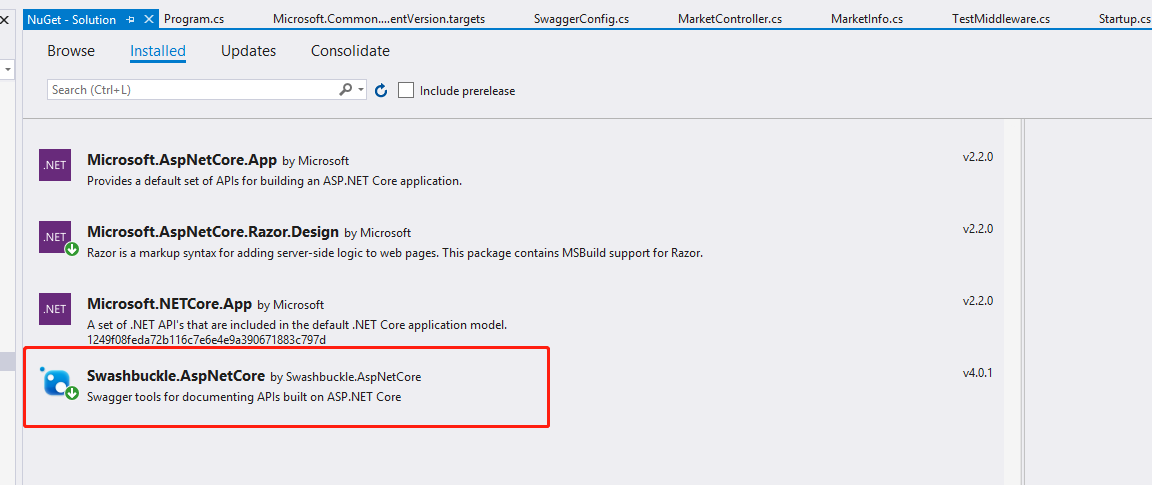Select the Swashbuckle.AspNetCore package title
The width and height of the screenshot is (1152, 485).
click(176, 376)
